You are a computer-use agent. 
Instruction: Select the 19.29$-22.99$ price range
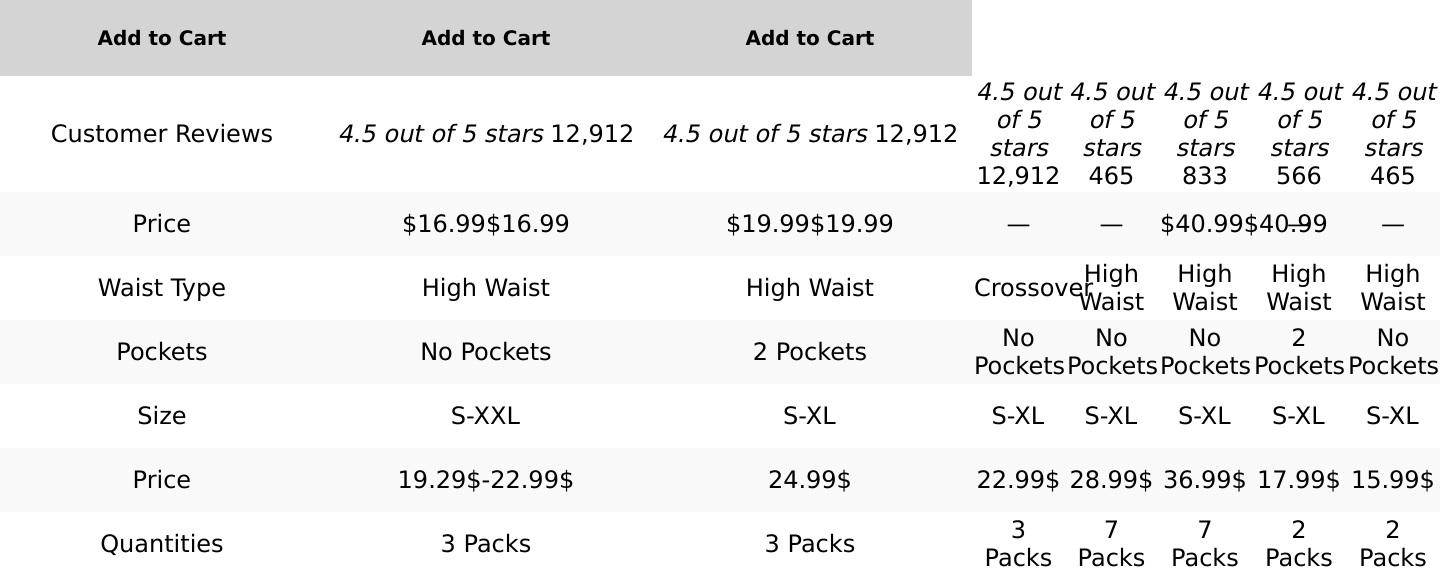(x=485, y=480)
